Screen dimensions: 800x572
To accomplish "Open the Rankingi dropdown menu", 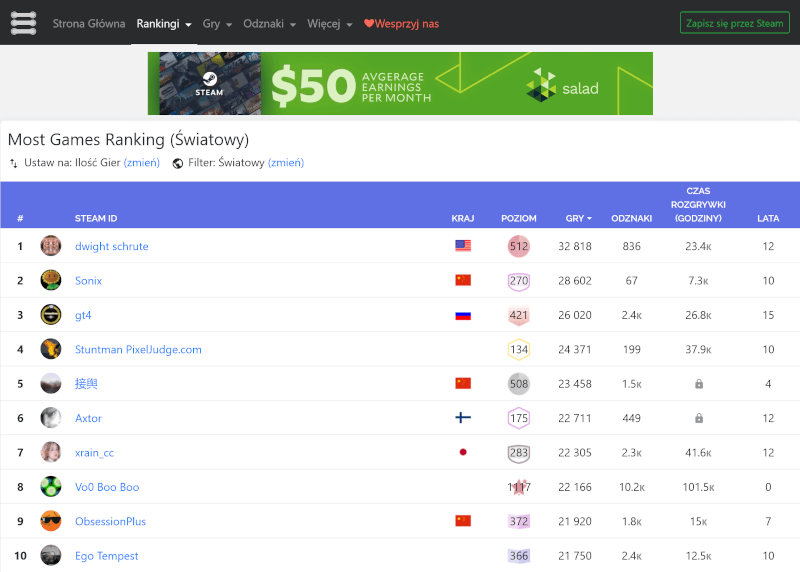I will 164,23.
